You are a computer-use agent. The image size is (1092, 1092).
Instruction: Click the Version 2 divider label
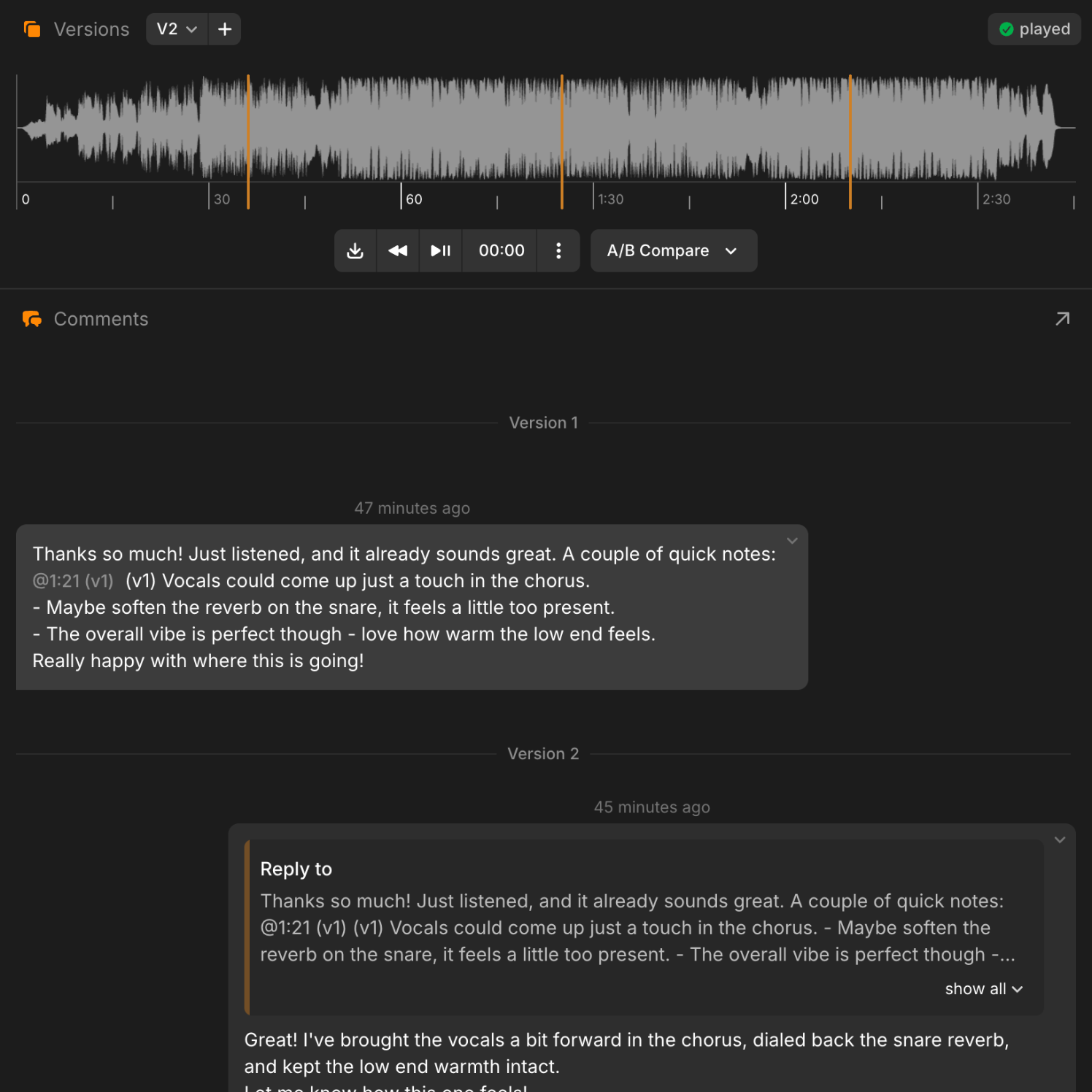[x=543, y=754]
